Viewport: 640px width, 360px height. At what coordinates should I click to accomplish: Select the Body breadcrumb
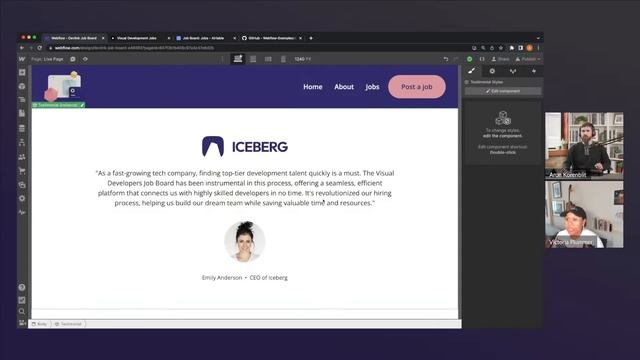tap(39, 324)
